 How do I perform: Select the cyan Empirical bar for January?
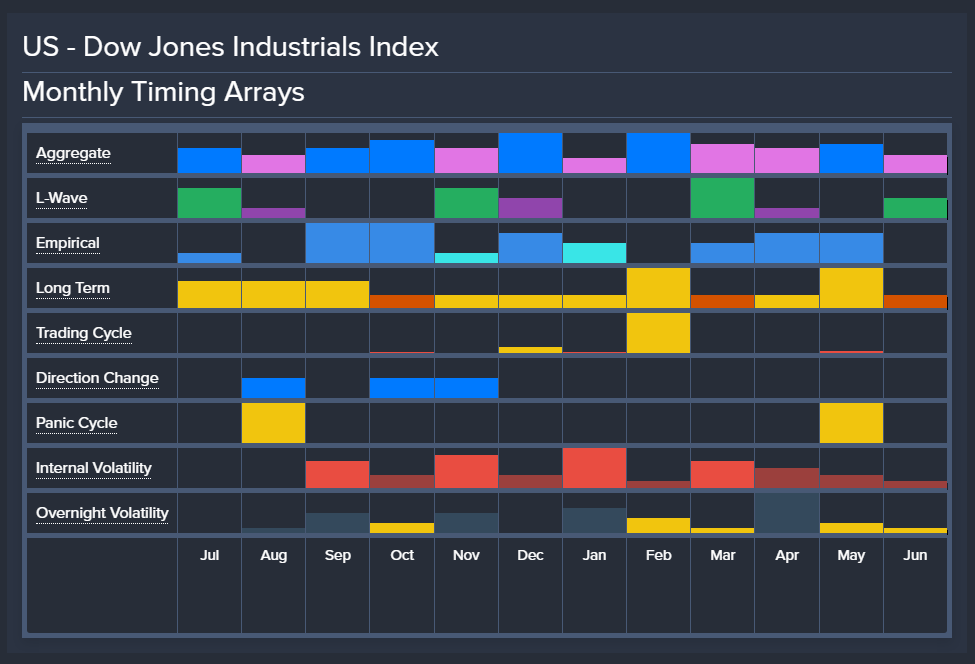[x=594, y=253]
